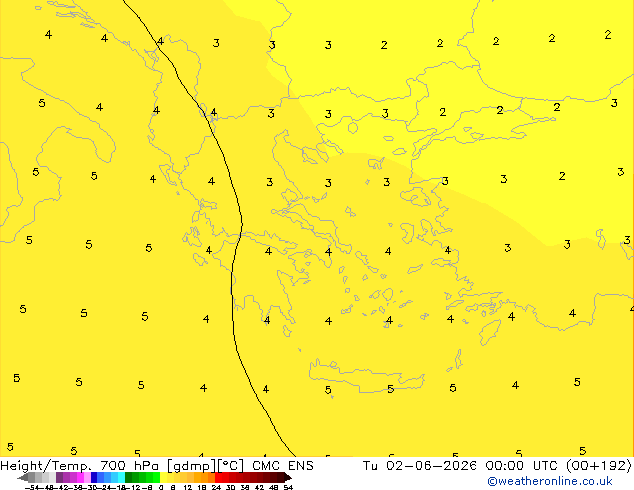Click the 'Height/Temp.' title text
Screen dimensions: 634x490
point(46,466)
